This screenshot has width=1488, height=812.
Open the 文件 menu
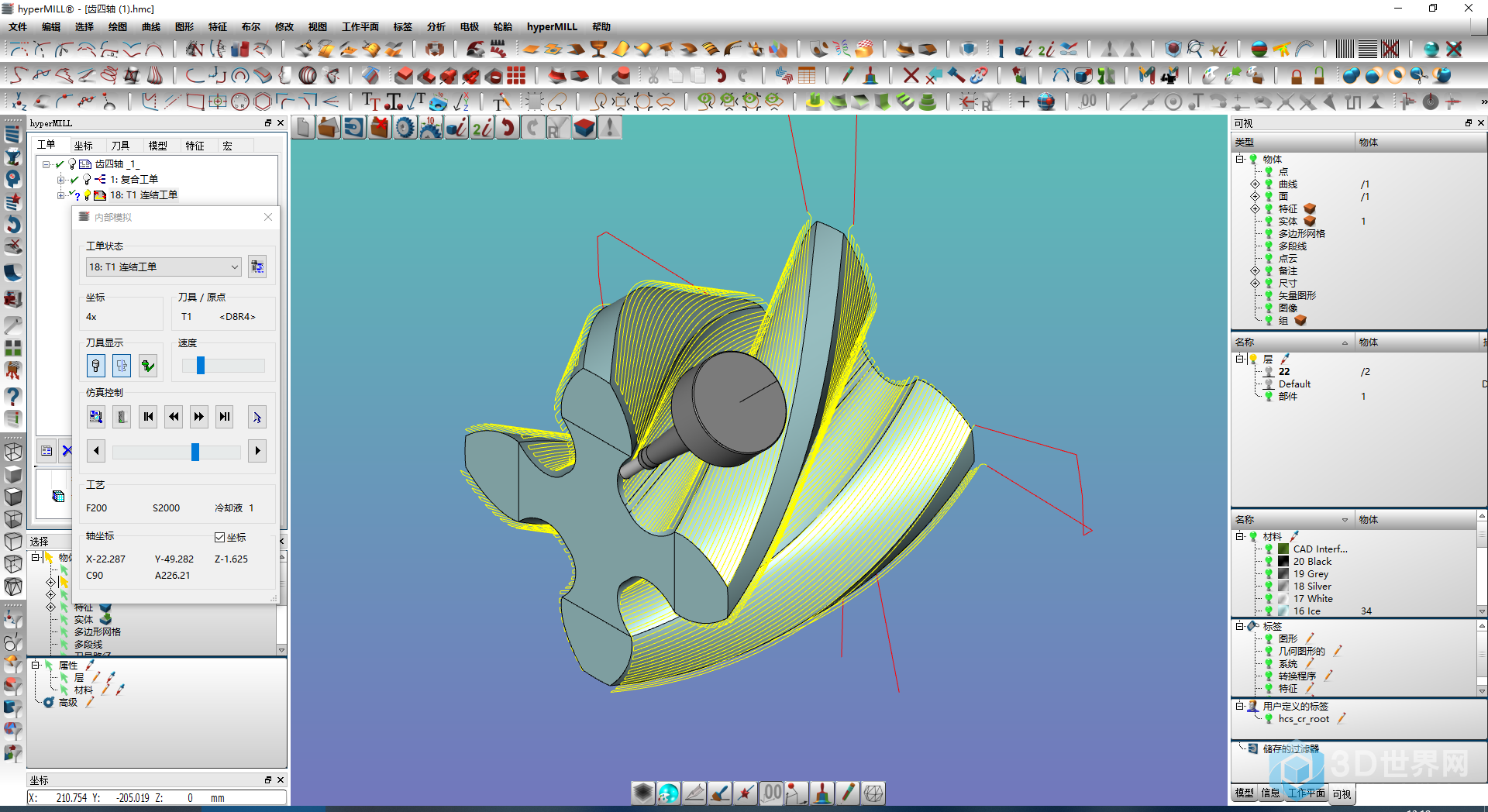coord(18,26)
